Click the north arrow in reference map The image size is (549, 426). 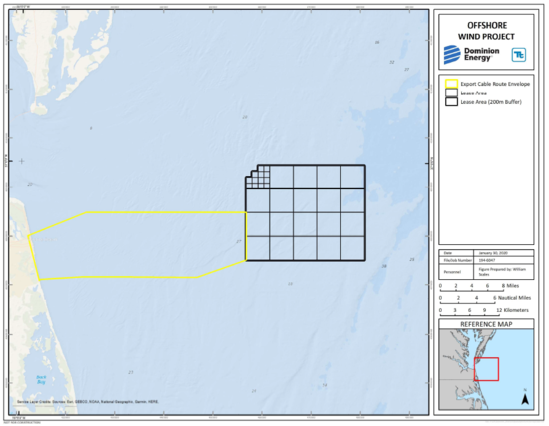coord(524,398)
